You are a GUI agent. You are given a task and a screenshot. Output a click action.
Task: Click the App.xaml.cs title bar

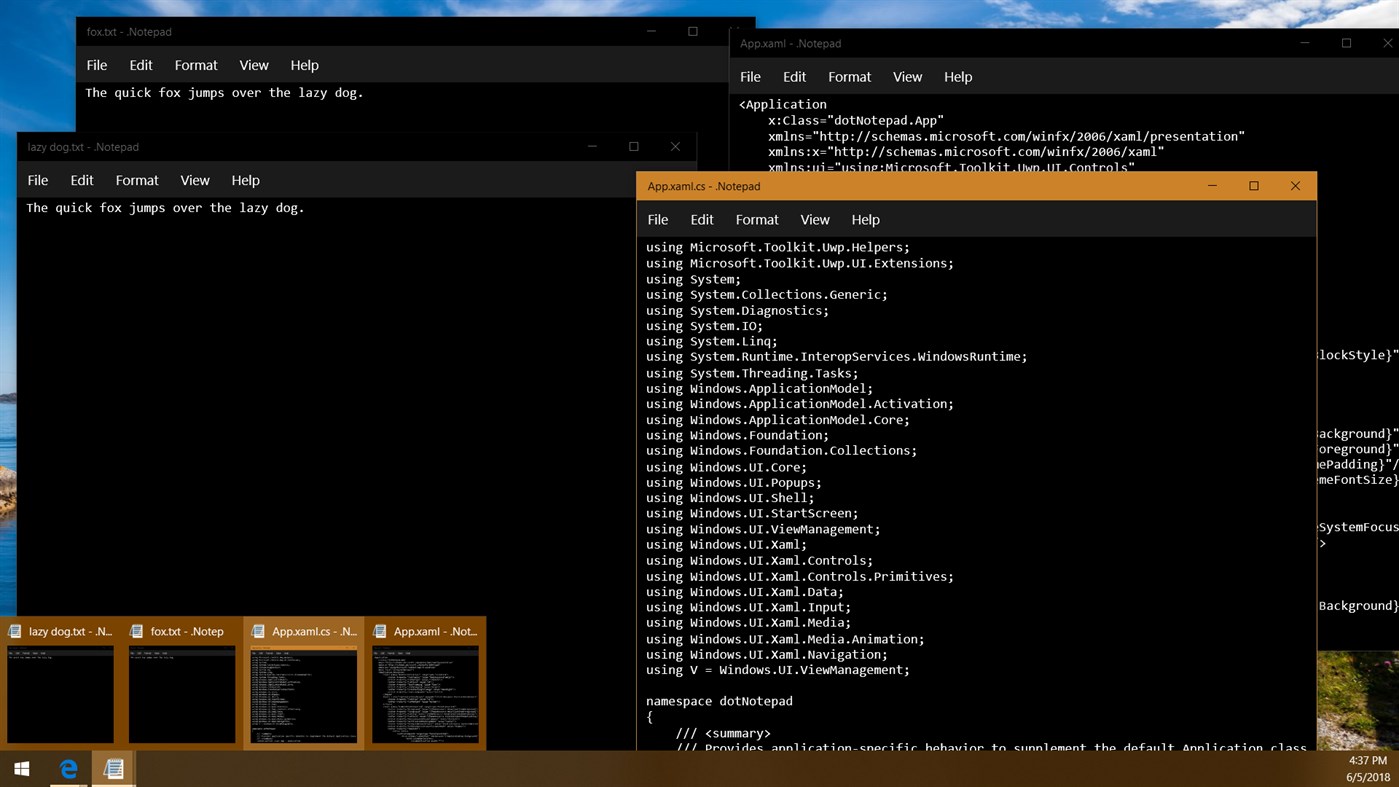(x=950, y=186)
